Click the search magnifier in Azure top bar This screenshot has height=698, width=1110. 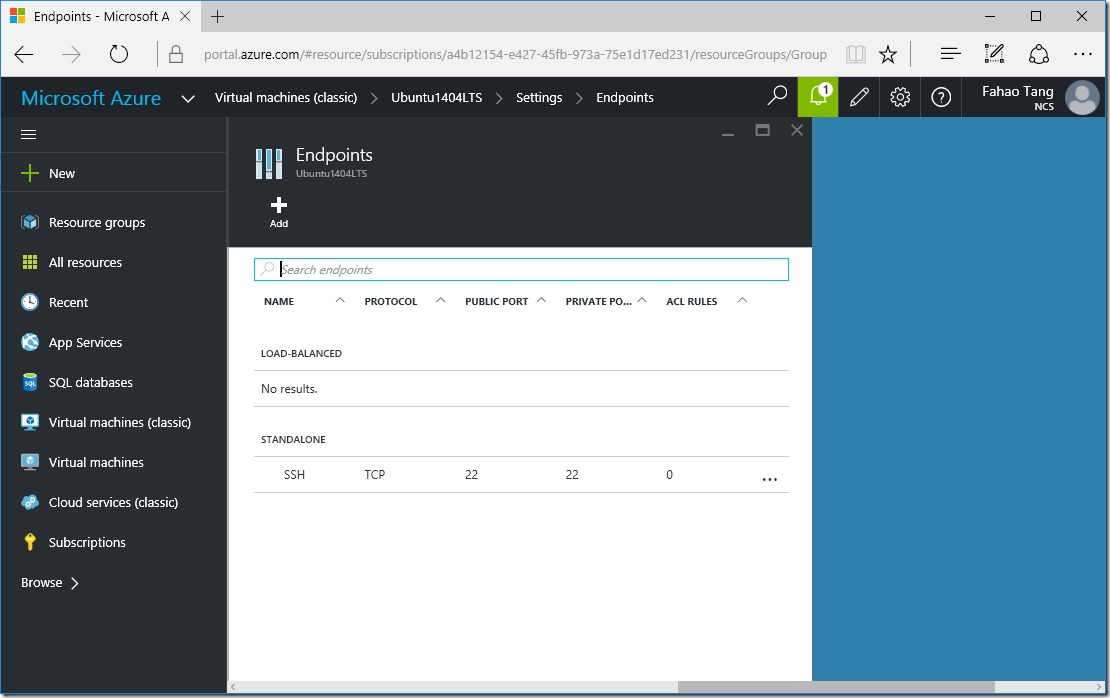pyautogui.click(x=777, y=96)
